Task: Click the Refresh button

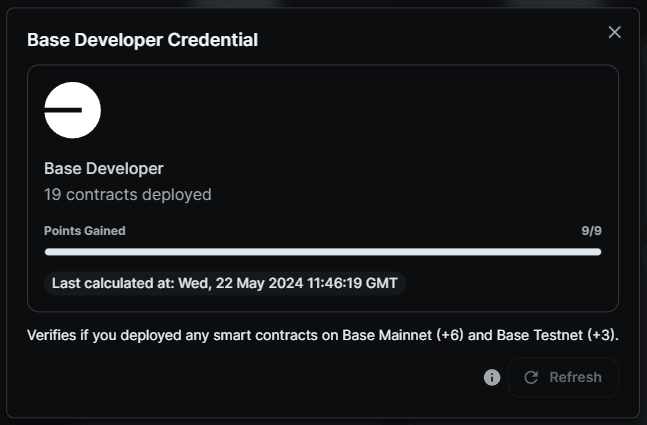Action: pyautogui.click(x=563, y=377)
